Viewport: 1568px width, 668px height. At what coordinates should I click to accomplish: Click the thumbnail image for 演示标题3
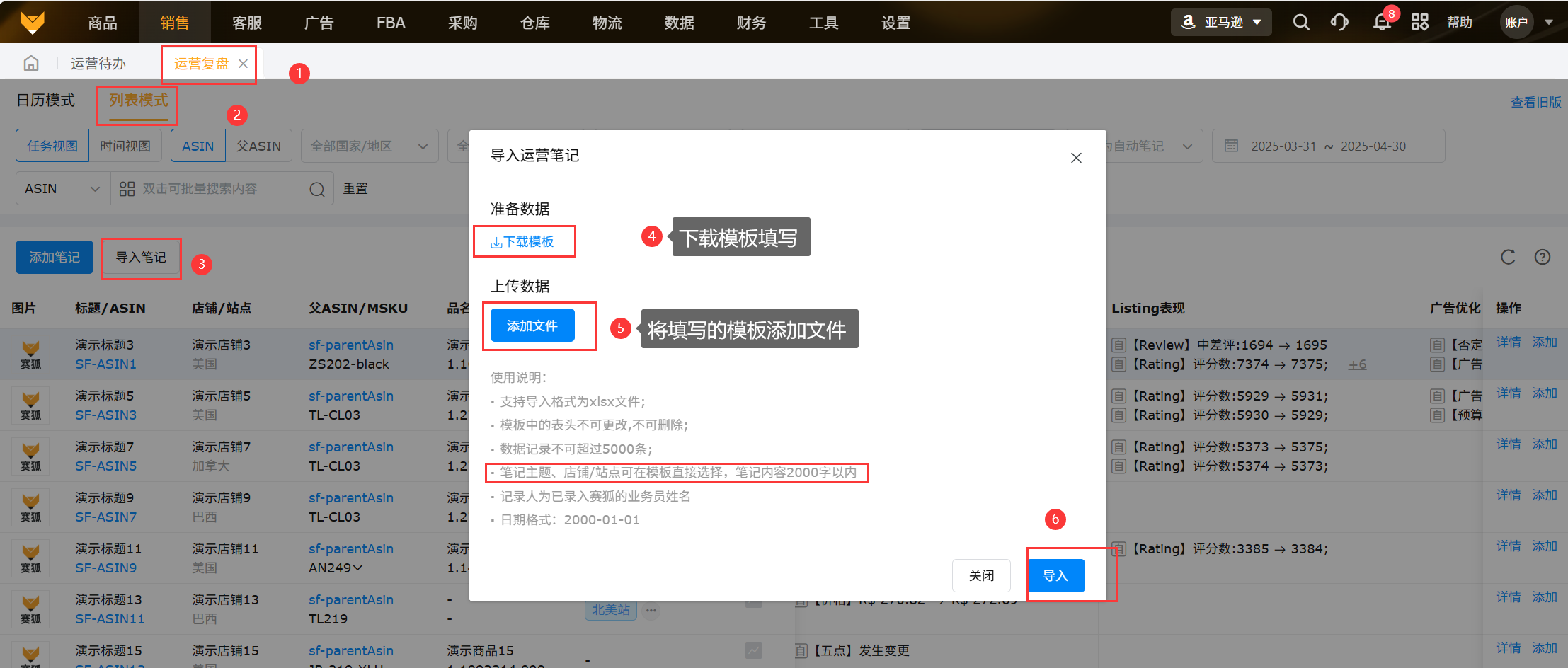click(x=30, y=355)
